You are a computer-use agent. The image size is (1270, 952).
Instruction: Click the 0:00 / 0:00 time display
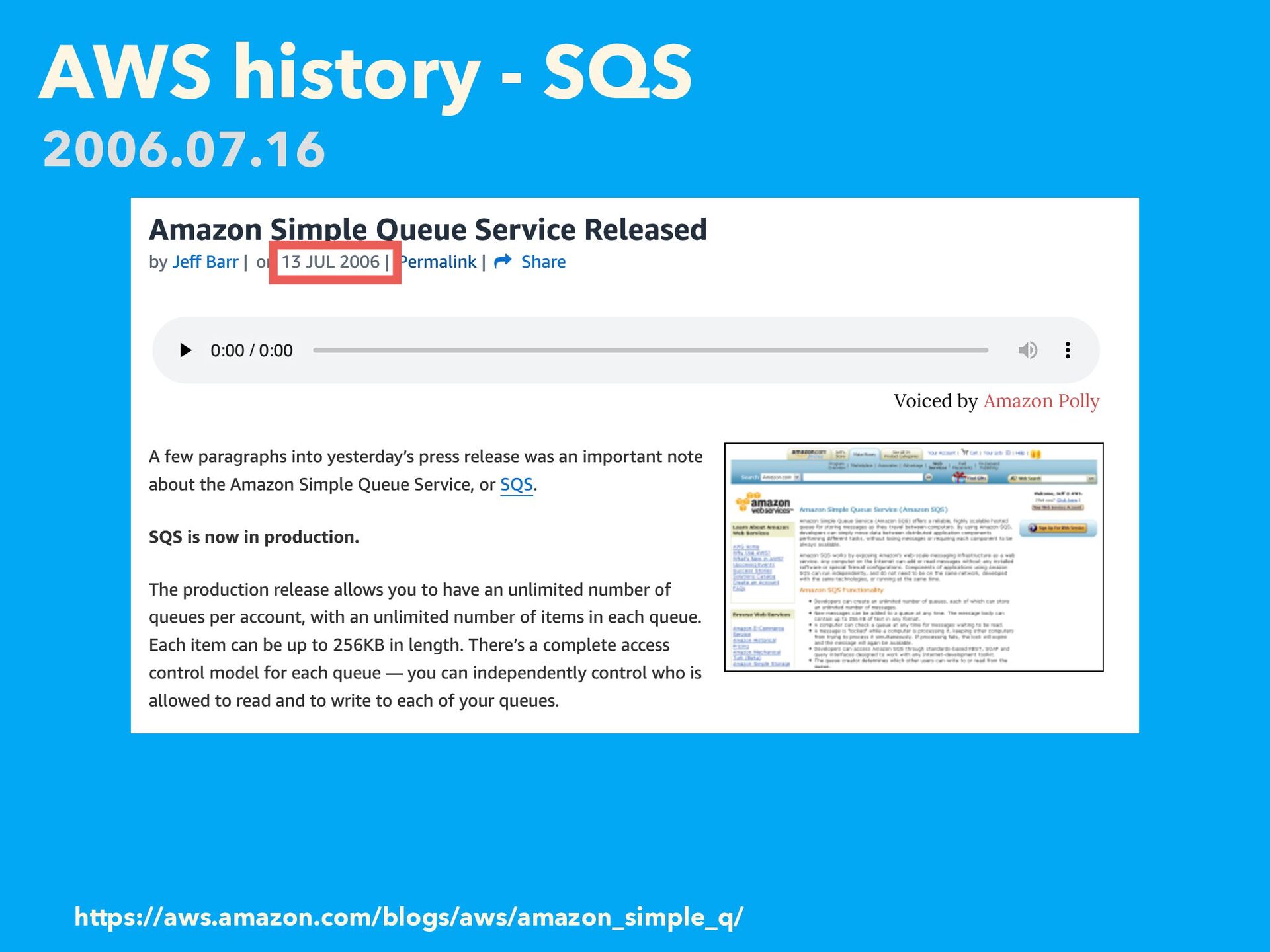(251, 351)
